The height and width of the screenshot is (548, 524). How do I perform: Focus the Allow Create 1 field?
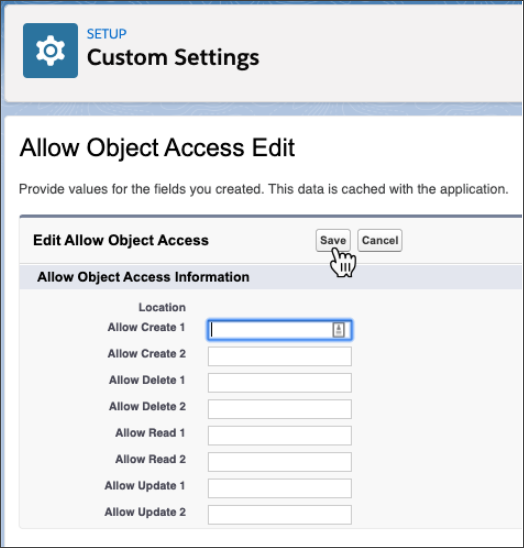(280, 330)
